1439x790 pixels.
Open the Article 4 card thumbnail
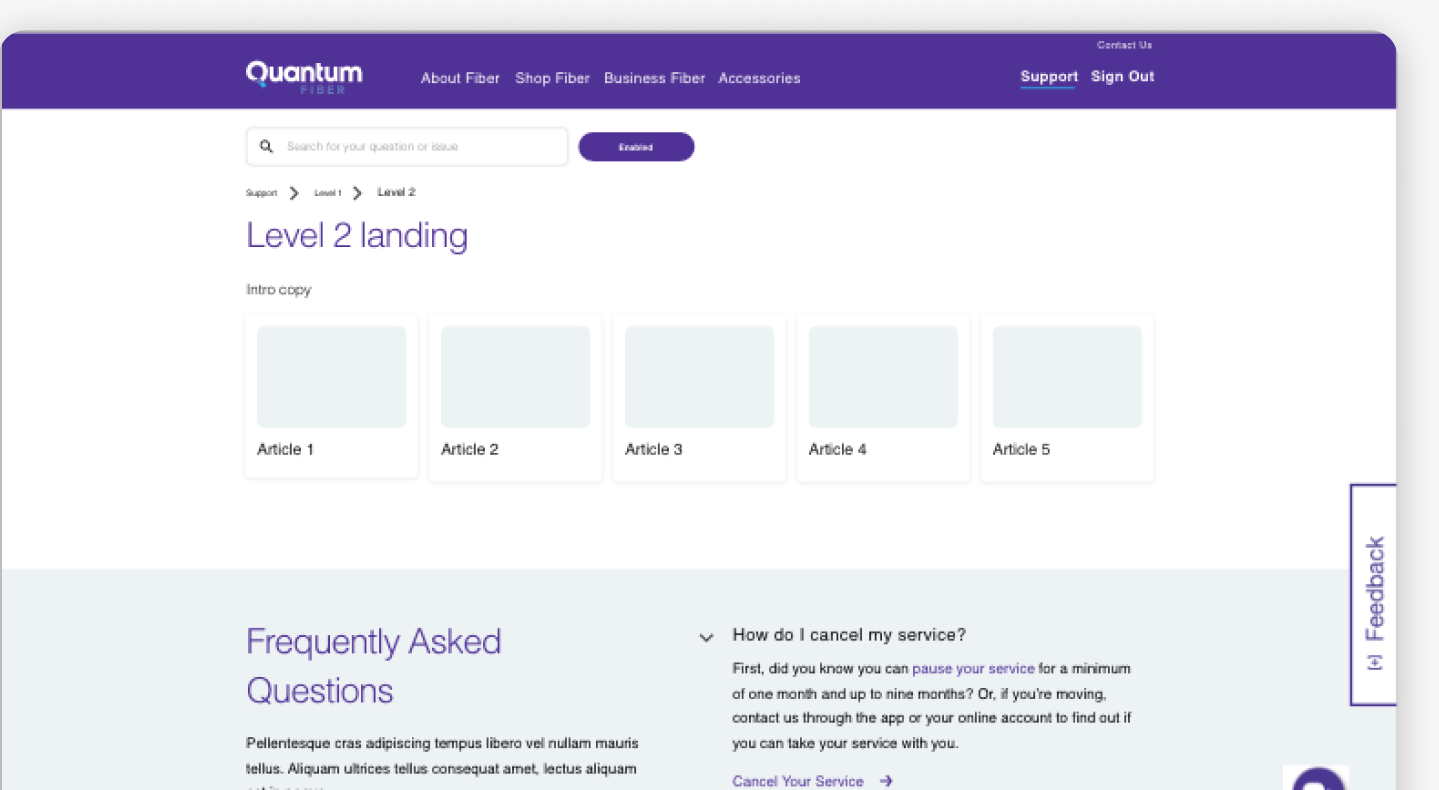(883, 377)
